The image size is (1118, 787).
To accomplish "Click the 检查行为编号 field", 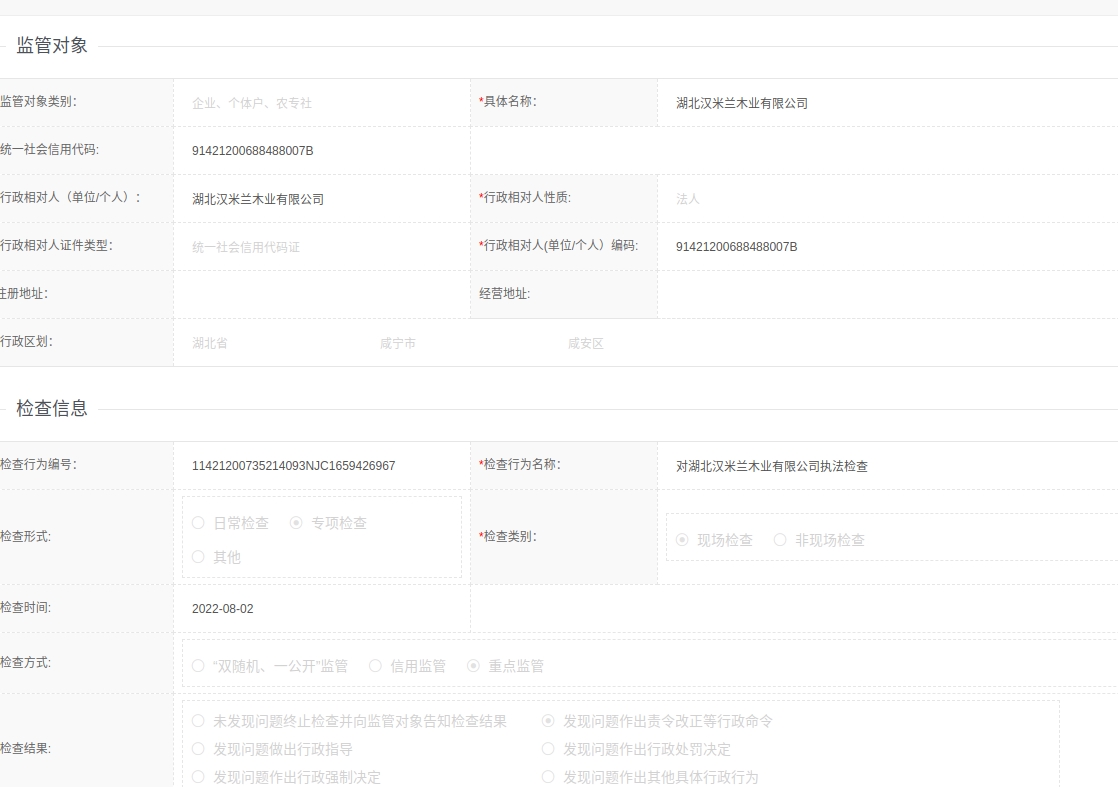I will click(322, 465).
